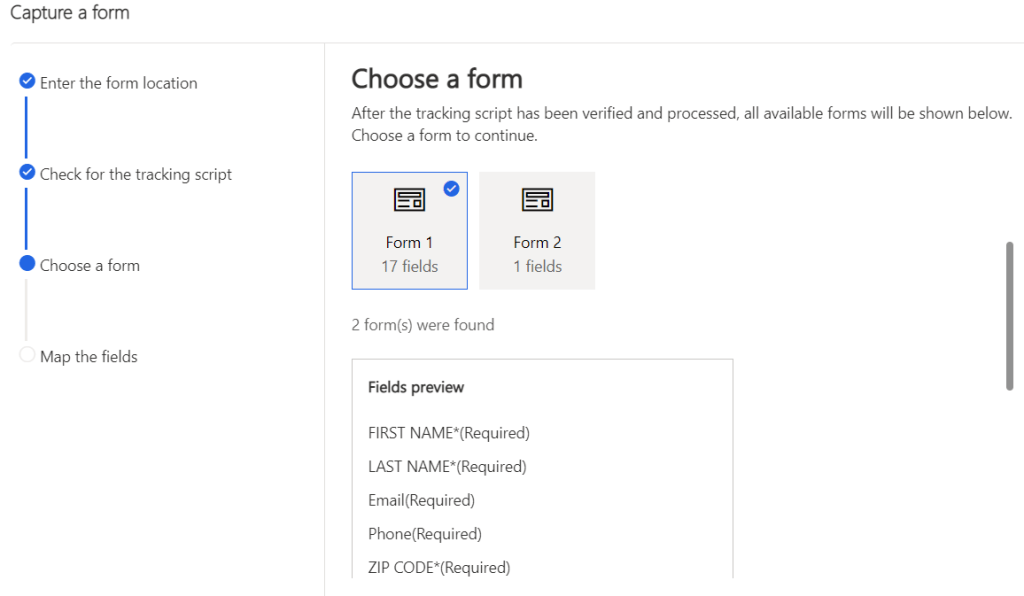Image resolution: width=1024 pixels, height=596 pixels.
Task: Open Check for the tracking script step
Action: (135, 174)
